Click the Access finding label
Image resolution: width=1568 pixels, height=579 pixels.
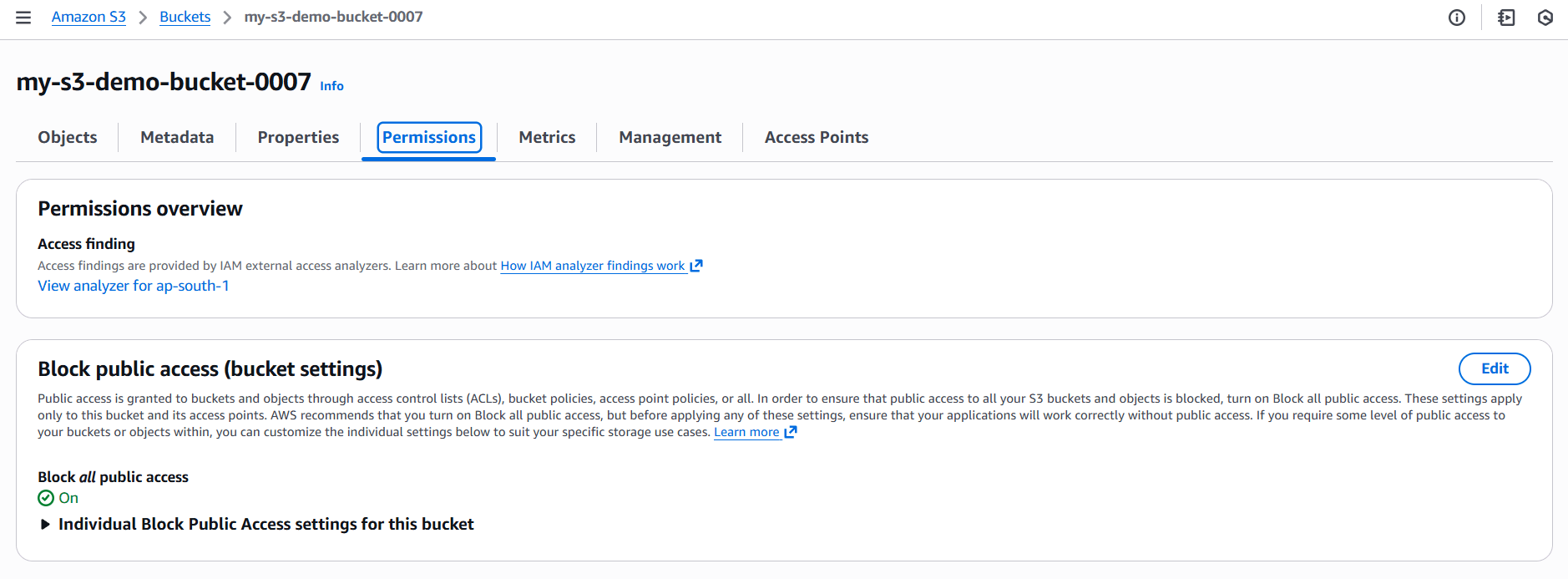[x=86, y=244]
